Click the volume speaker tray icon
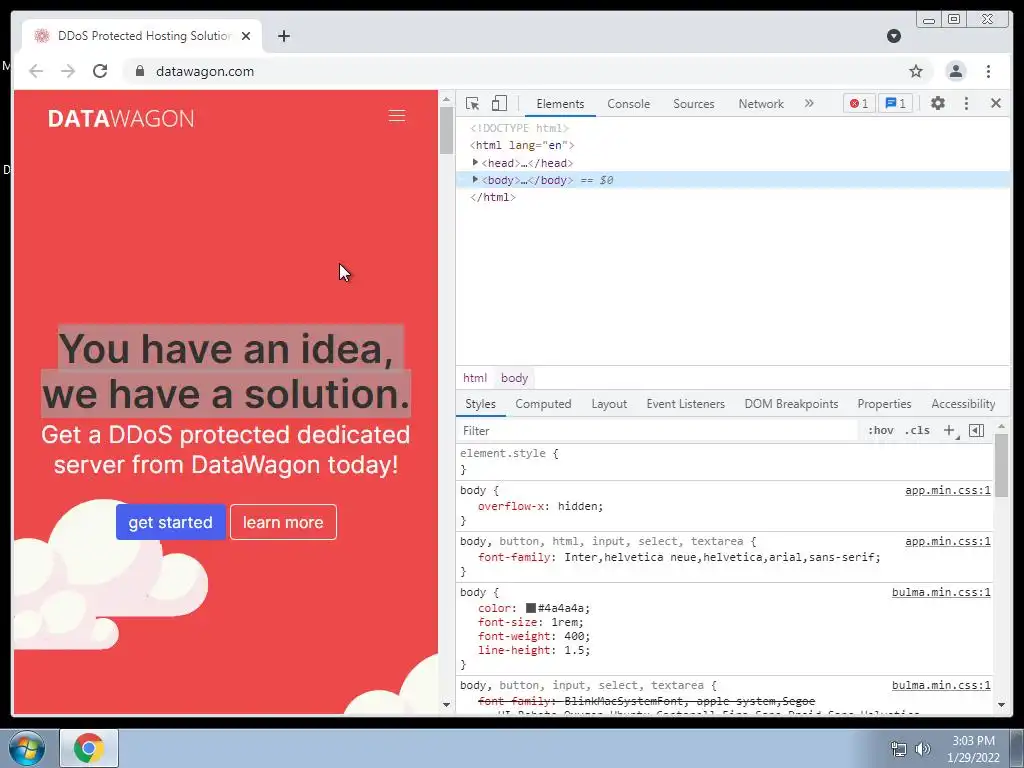 [922, 749]
